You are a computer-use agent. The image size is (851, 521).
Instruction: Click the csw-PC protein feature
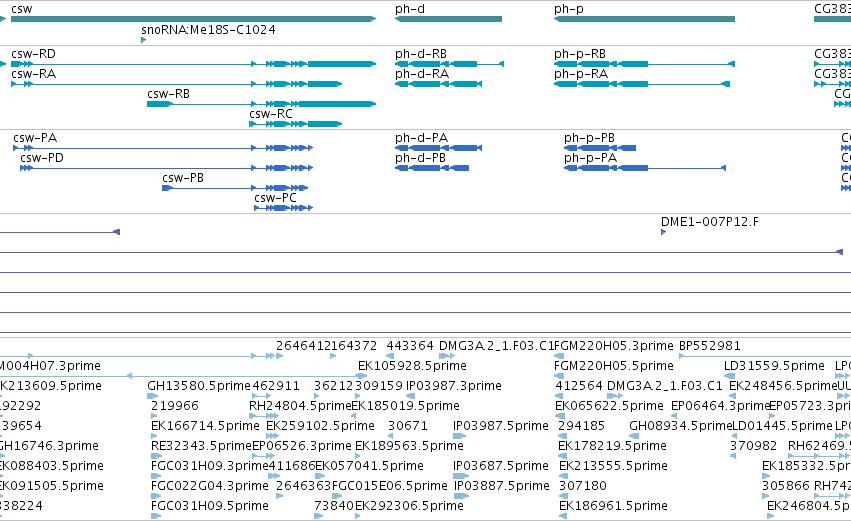coord(283,208)
